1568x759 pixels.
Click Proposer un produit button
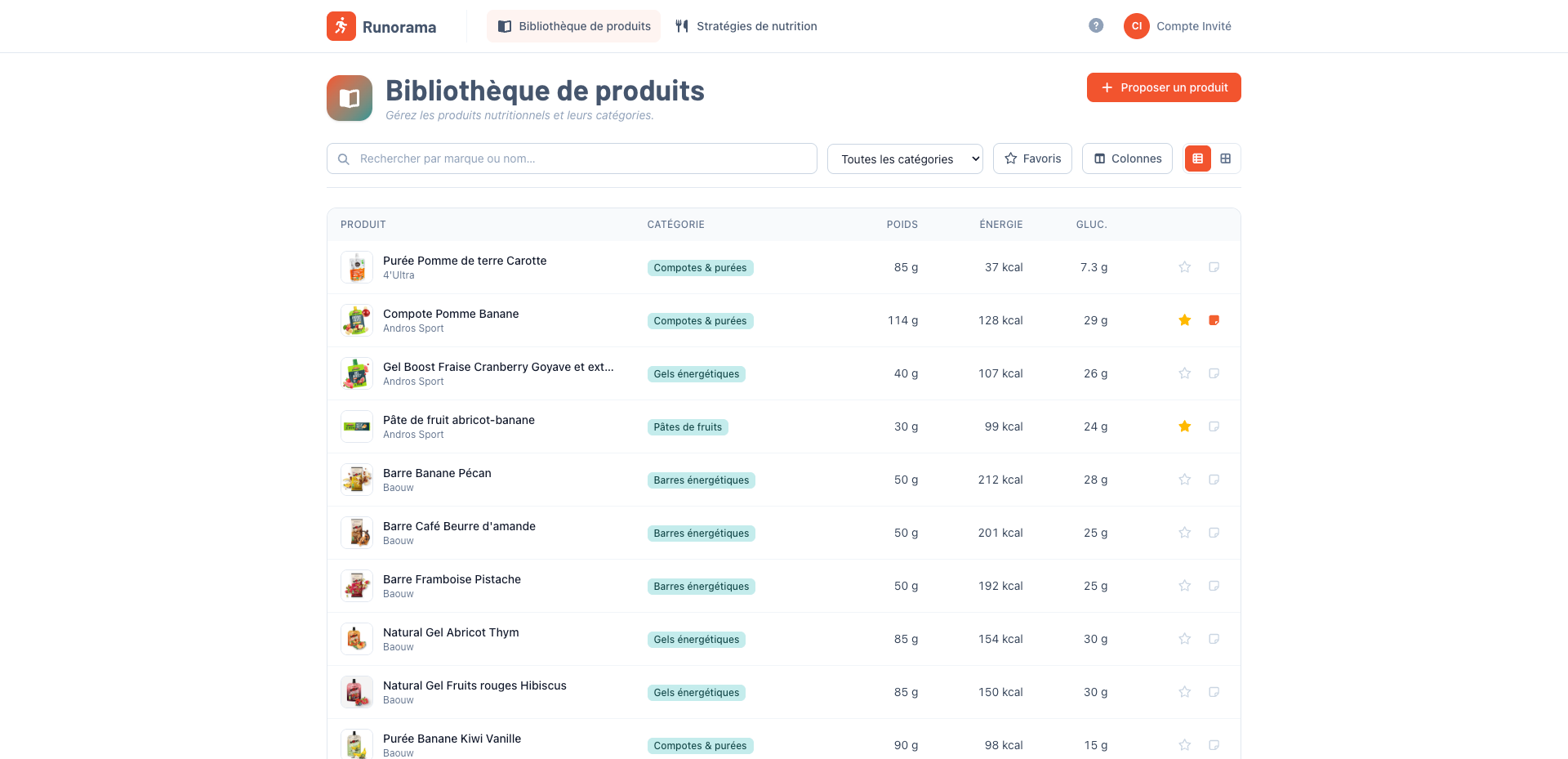(1164, 87)
